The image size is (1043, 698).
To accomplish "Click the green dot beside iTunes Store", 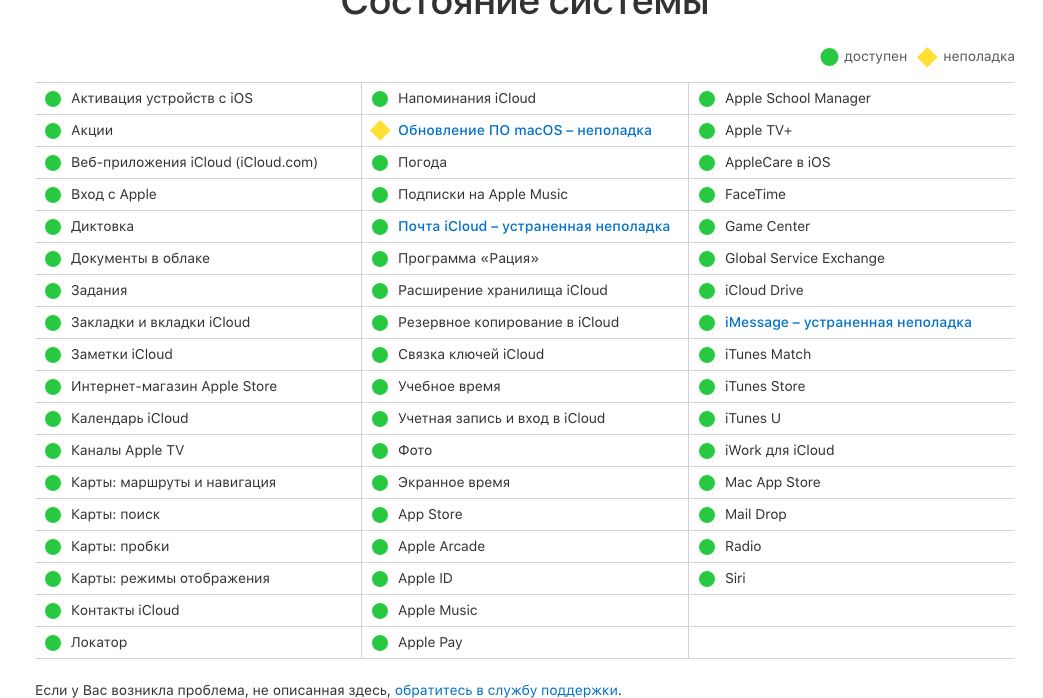I will tap(707, 386).
